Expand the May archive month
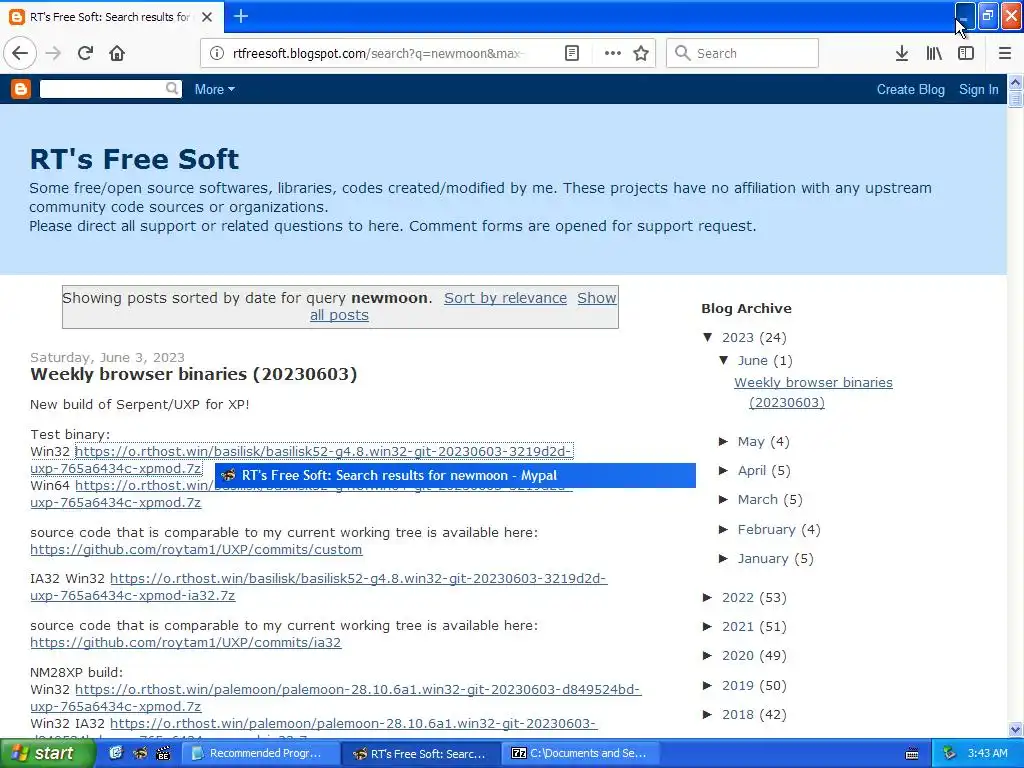 pyautogui.click(x=724, y=441)
